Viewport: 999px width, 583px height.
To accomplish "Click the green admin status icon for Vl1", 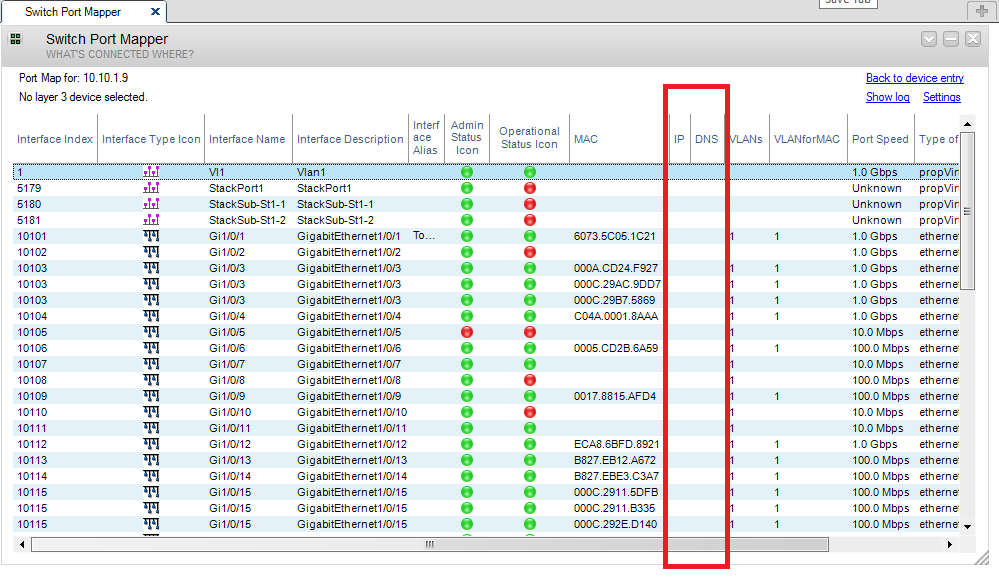I will point(467,172).
